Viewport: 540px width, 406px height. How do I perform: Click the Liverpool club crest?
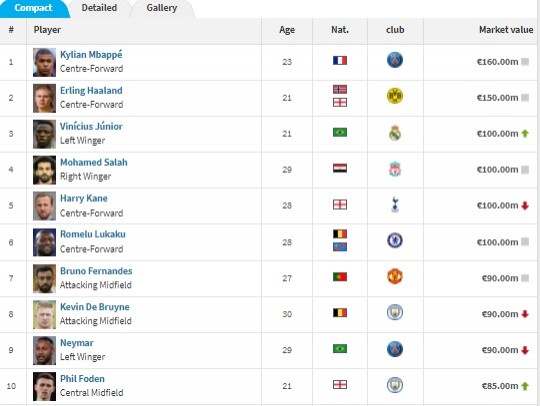point(395,169)
